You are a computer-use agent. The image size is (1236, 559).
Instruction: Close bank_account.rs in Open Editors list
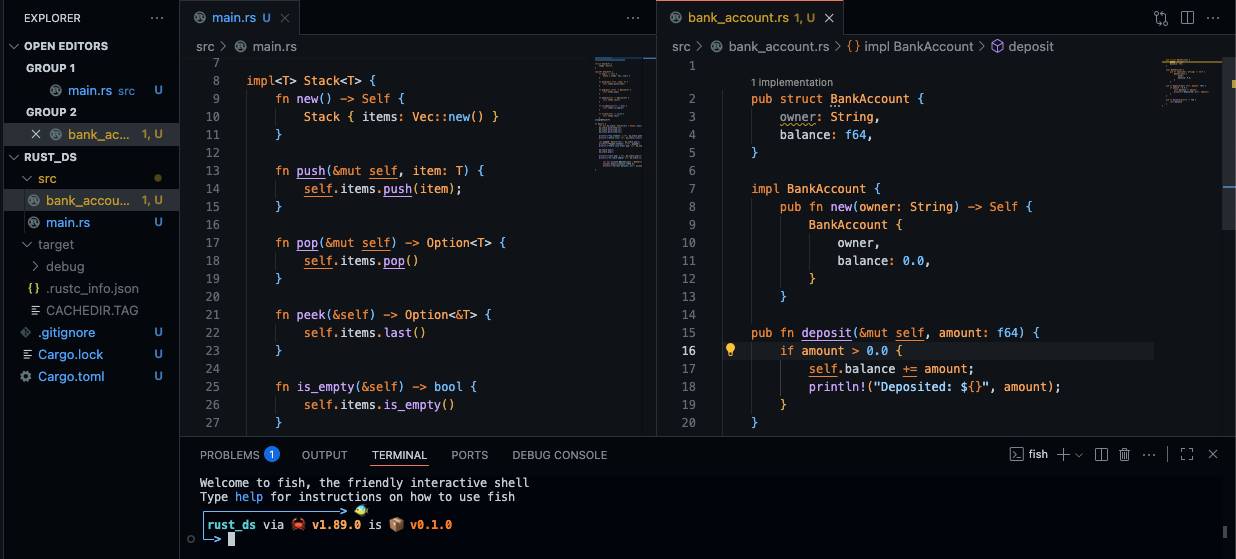tap(36, 134)
